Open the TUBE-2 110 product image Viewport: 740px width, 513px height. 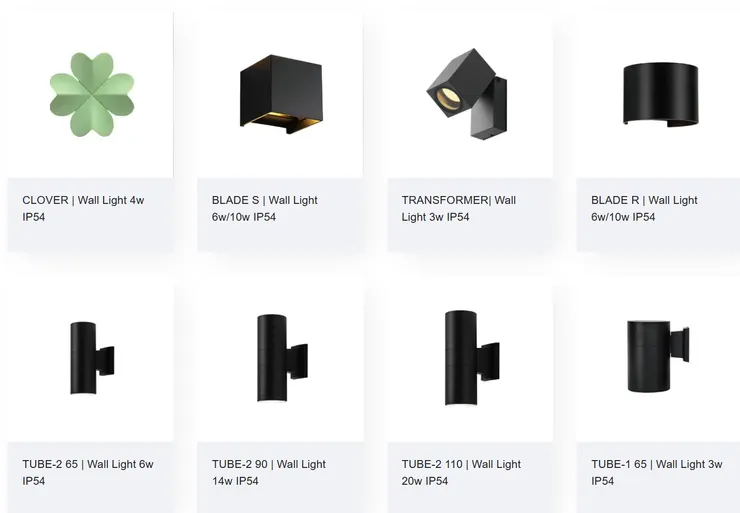pyautogui.click(x=470, y=359)
